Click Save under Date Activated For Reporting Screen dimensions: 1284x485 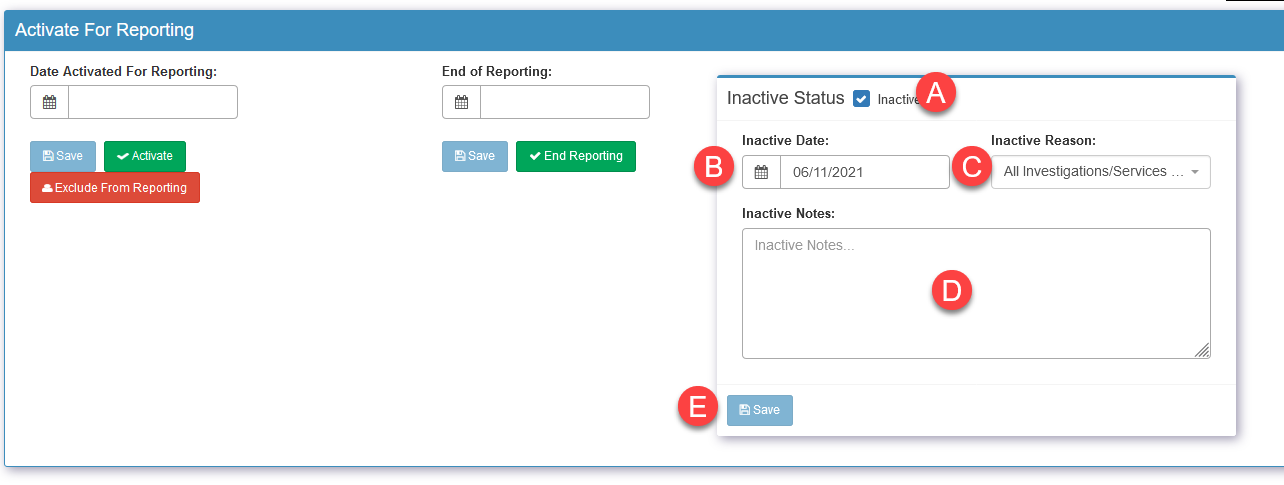63,156
